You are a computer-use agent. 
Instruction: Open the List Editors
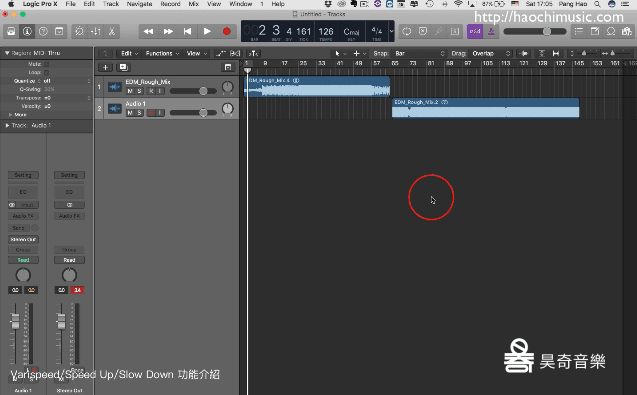tap(579, 31)
